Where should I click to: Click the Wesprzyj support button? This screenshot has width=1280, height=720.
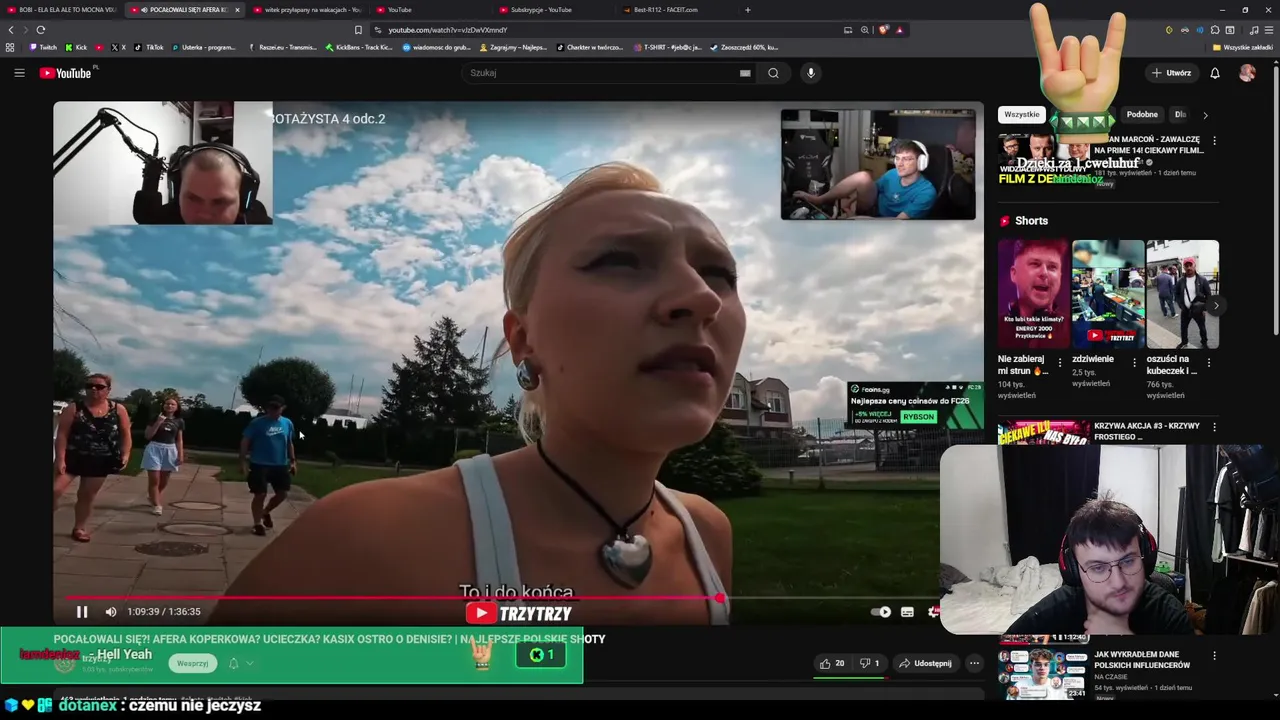192,663
